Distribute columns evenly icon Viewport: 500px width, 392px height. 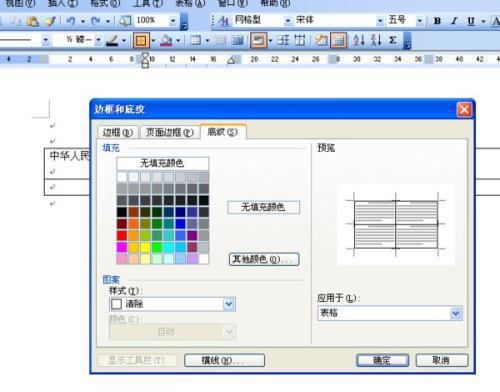pyautogui.click(x=300, y=41)
